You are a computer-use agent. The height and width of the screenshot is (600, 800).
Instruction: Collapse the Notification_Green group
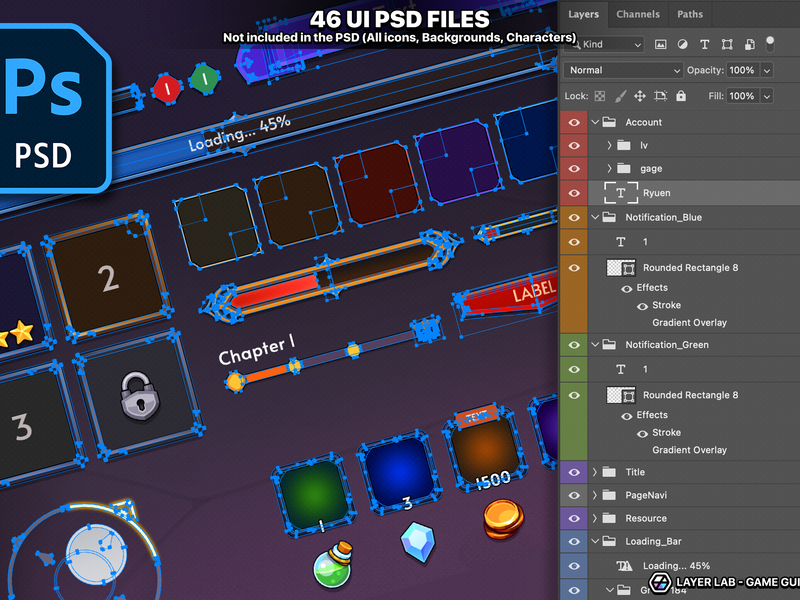click(x=595, y=345)
